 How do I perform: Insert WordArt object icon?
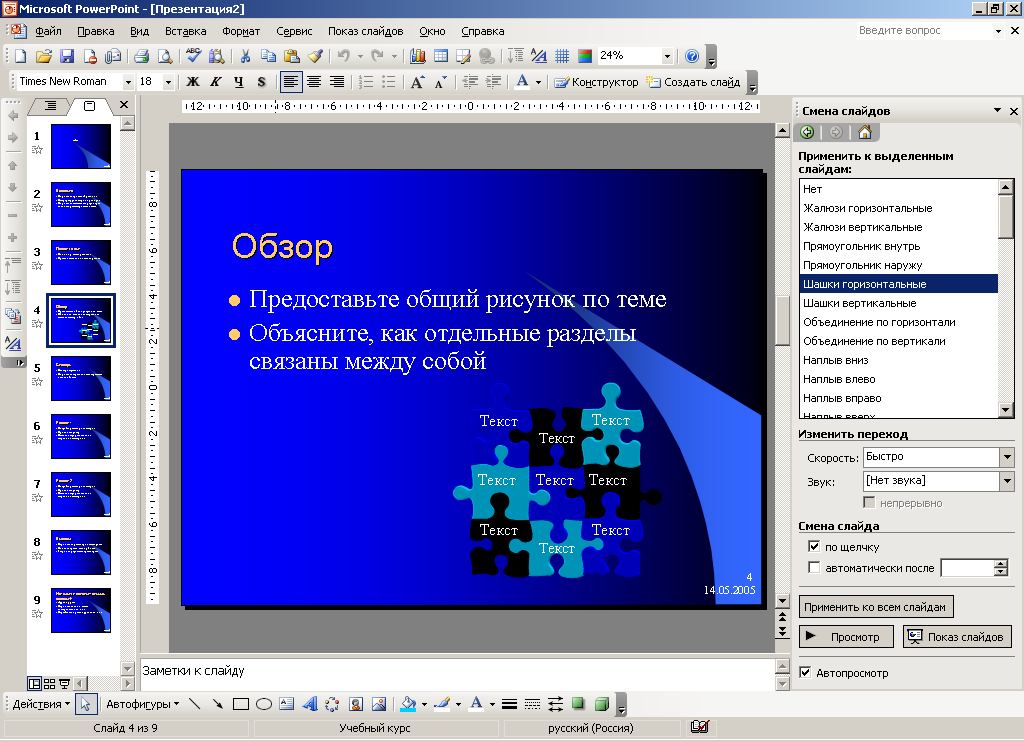pos(310,703)
